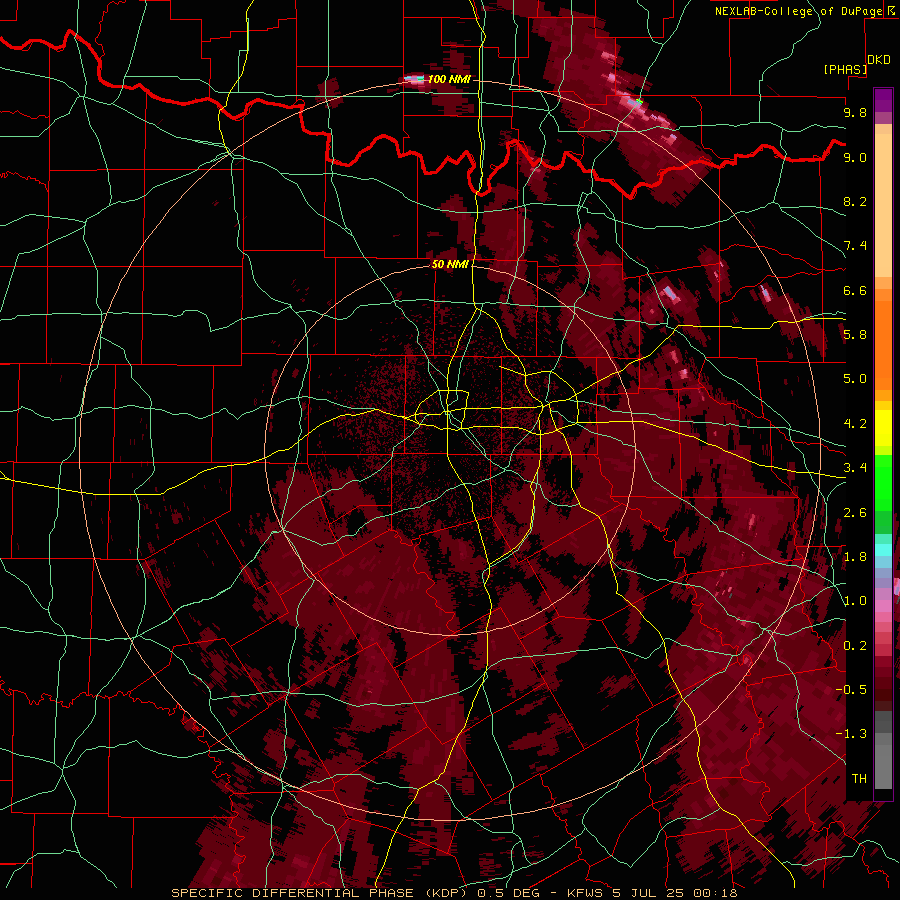
Task: Click the 5.0 scale value
Action: click(x=855, y=379)
